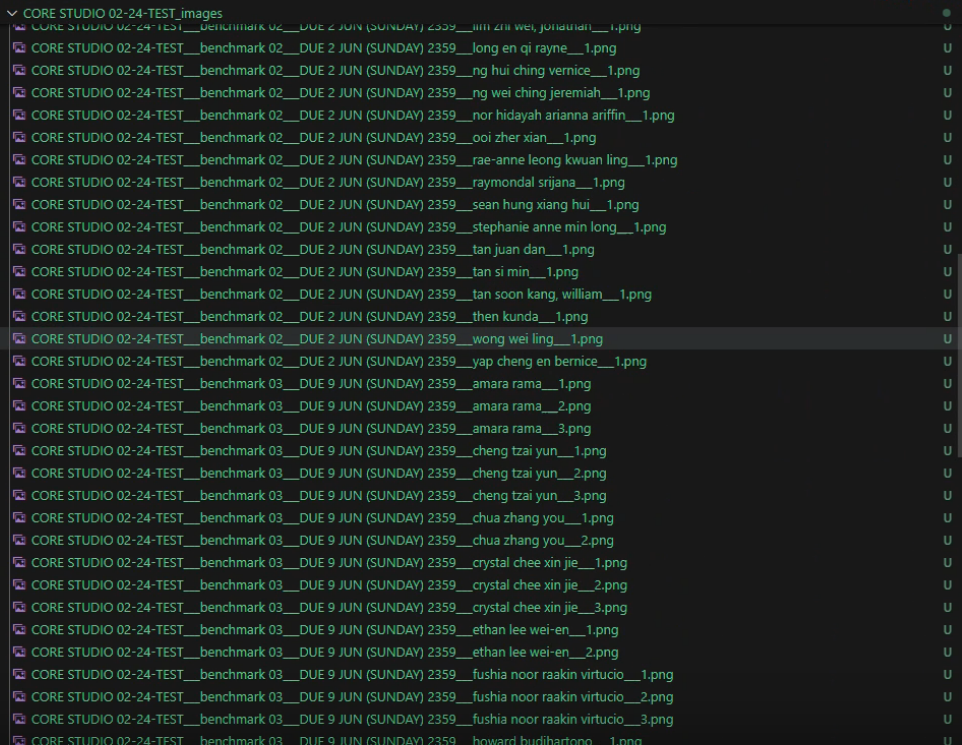
Task: Click the U untracked badge for sean hung xiang hui__1.png
Action: pos(947,205)
